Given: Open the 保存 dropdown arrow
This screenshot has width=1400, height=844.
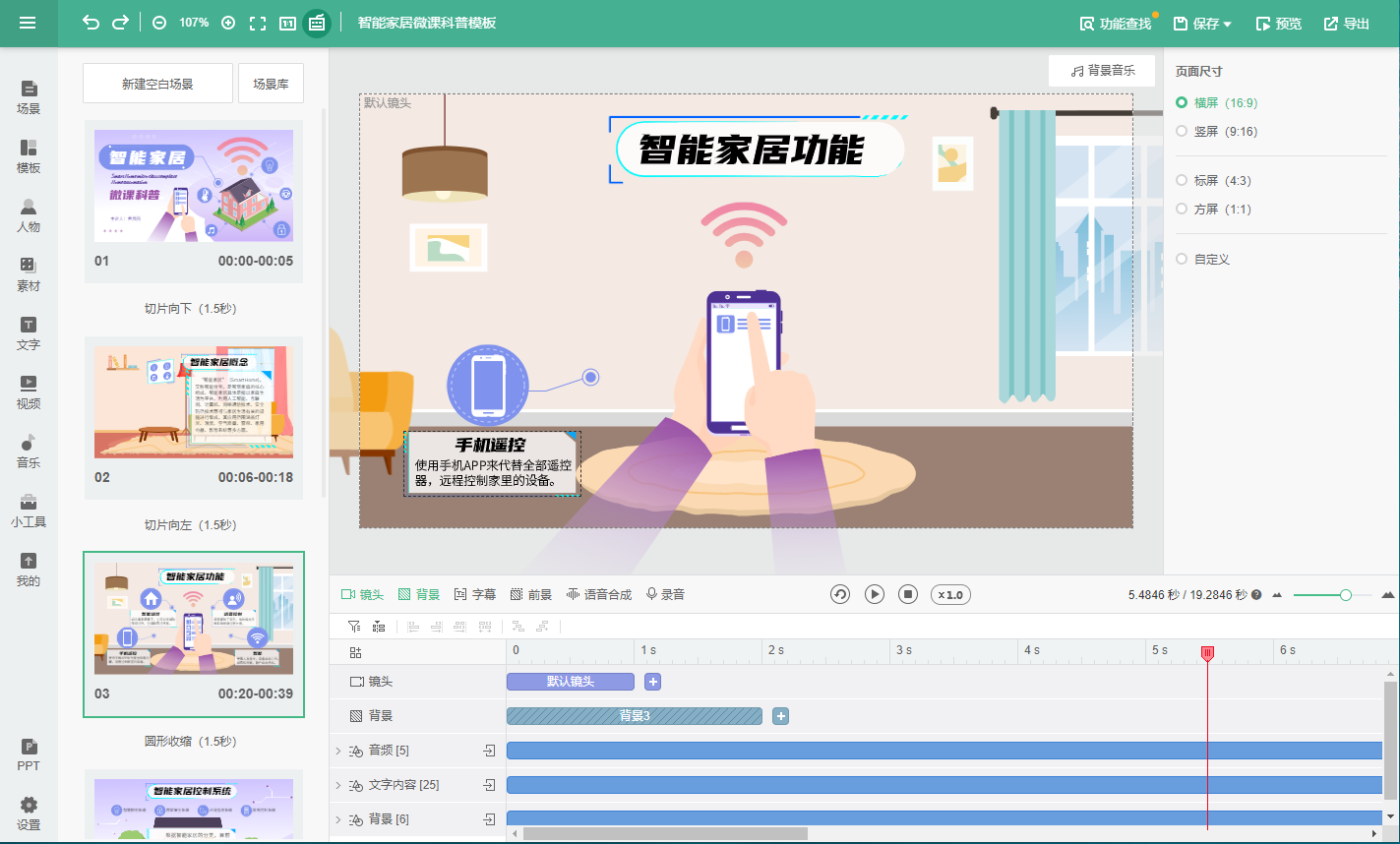Looking at the screenshot, I should [1228, 24].
